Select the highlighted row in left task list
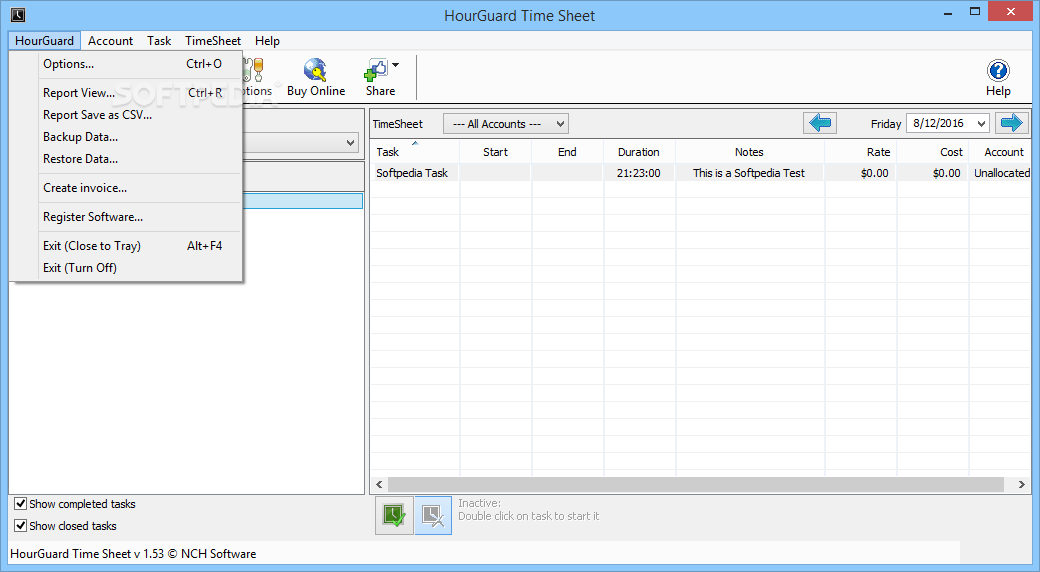 point(302,200)
